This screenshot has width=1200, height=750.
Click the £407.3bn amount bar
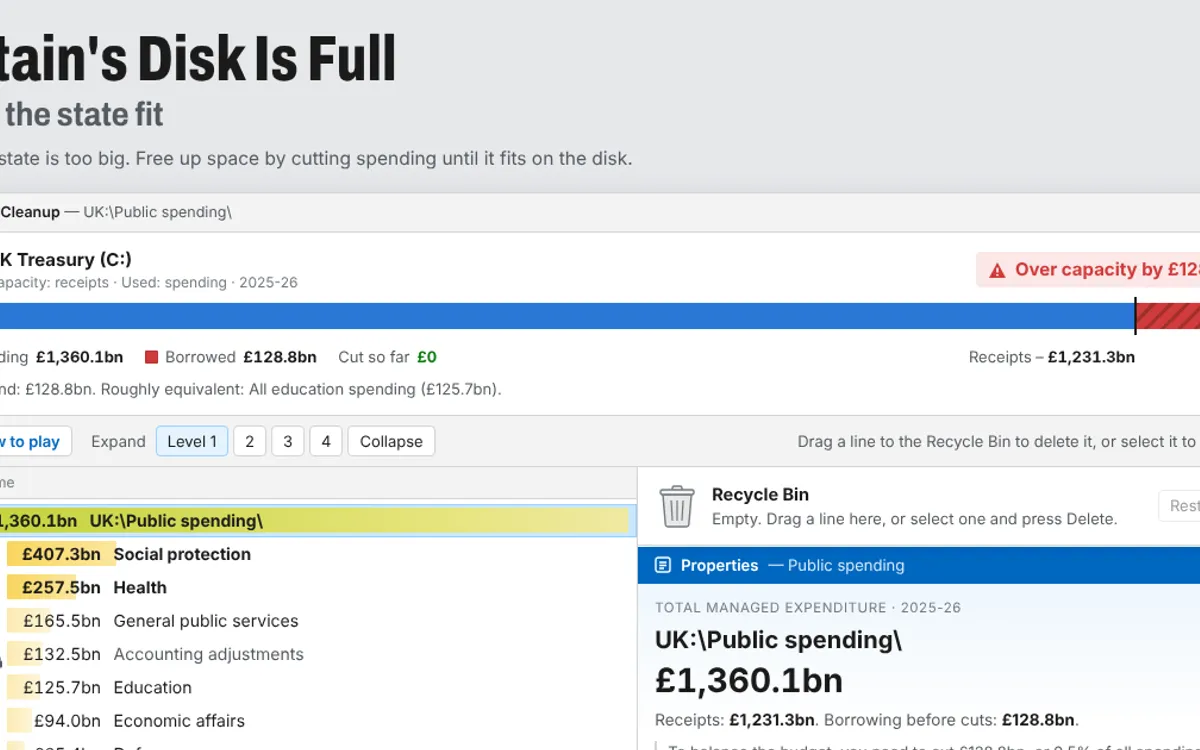tap(61, 554)
